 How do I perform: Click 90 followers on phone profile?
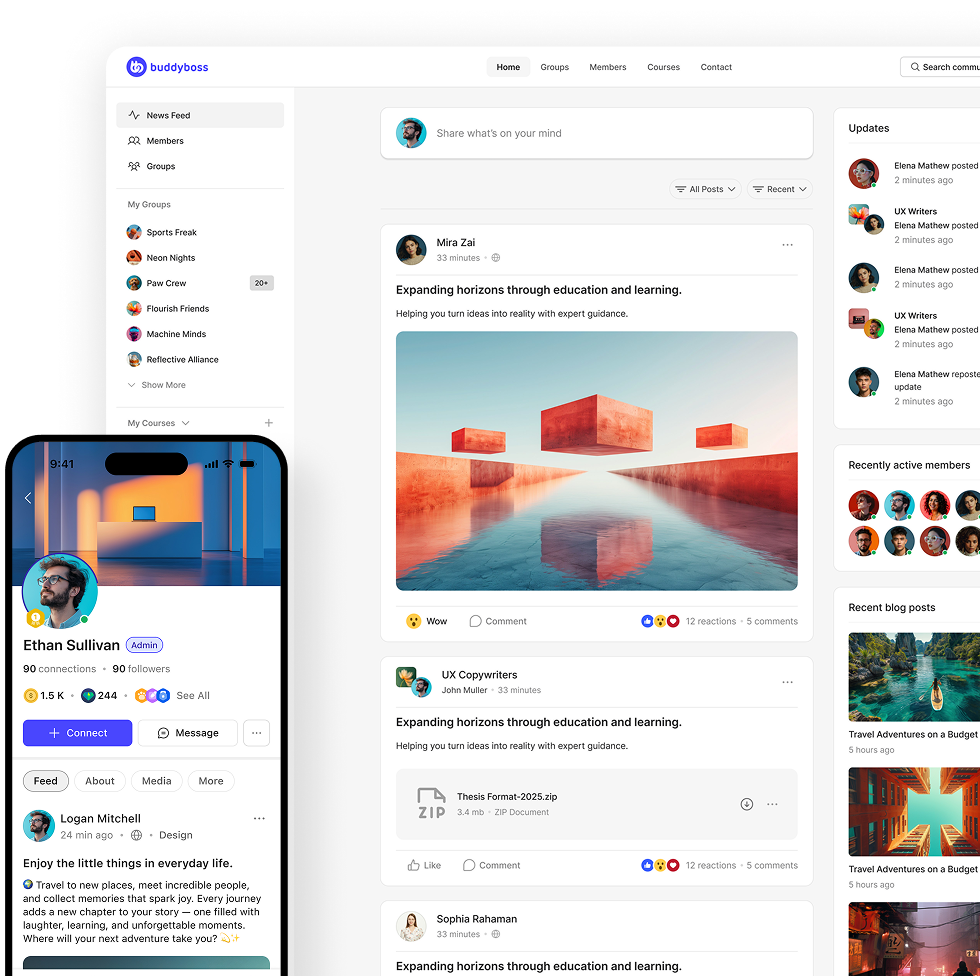141,669
